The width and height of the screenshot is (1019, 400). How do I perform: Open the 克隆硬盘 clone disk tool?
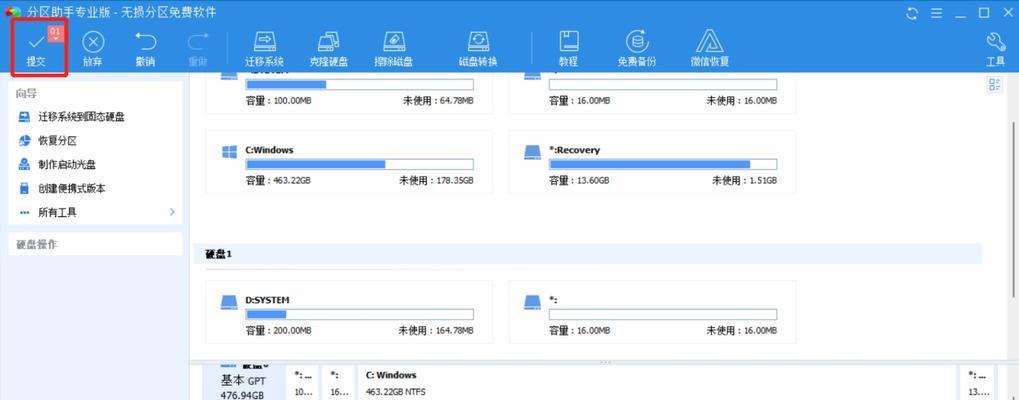(x=329, y=49)
